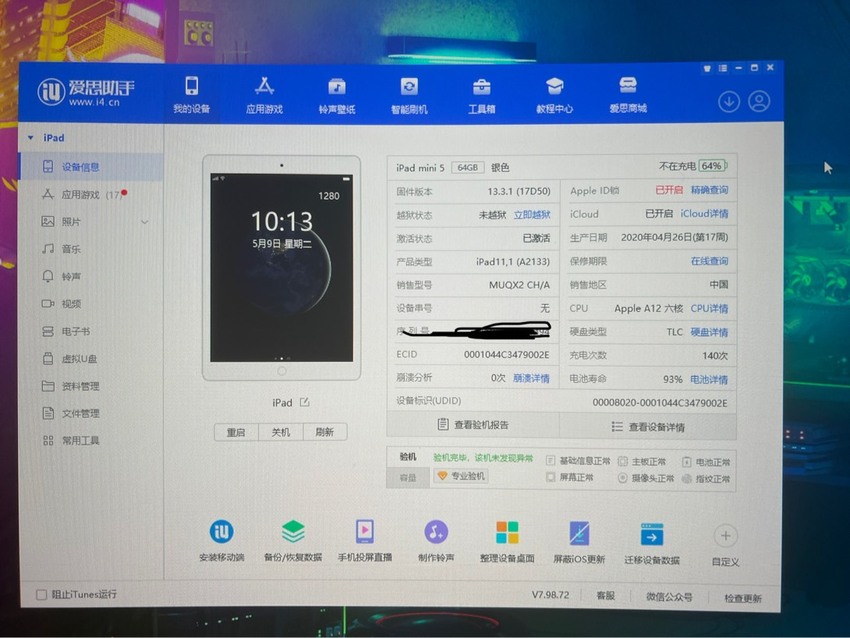This screenshot has width=850, height=638.
Task: Collapse the iPad device tree
Action: (30, 138)
